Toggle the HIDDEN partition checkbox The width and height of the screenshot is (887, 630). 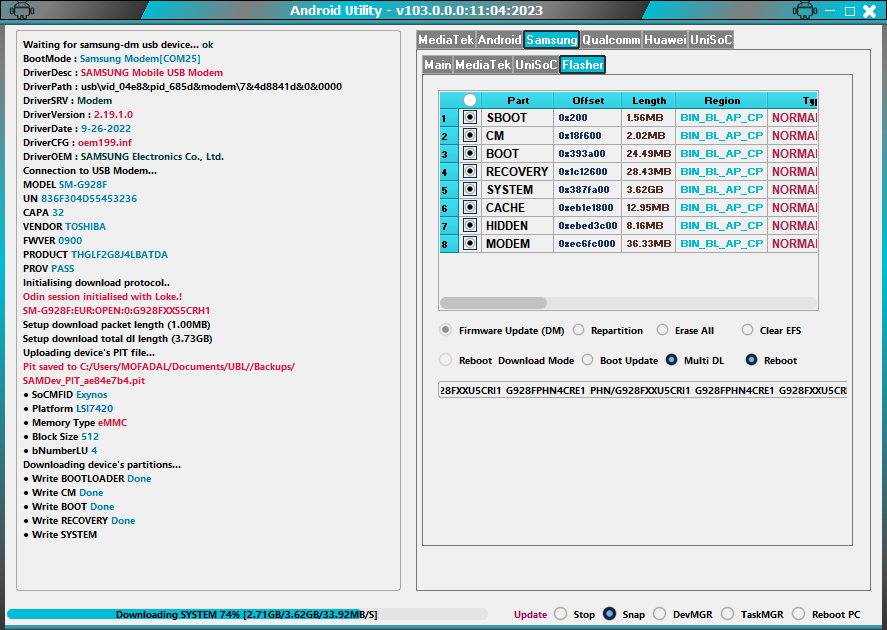470,226
